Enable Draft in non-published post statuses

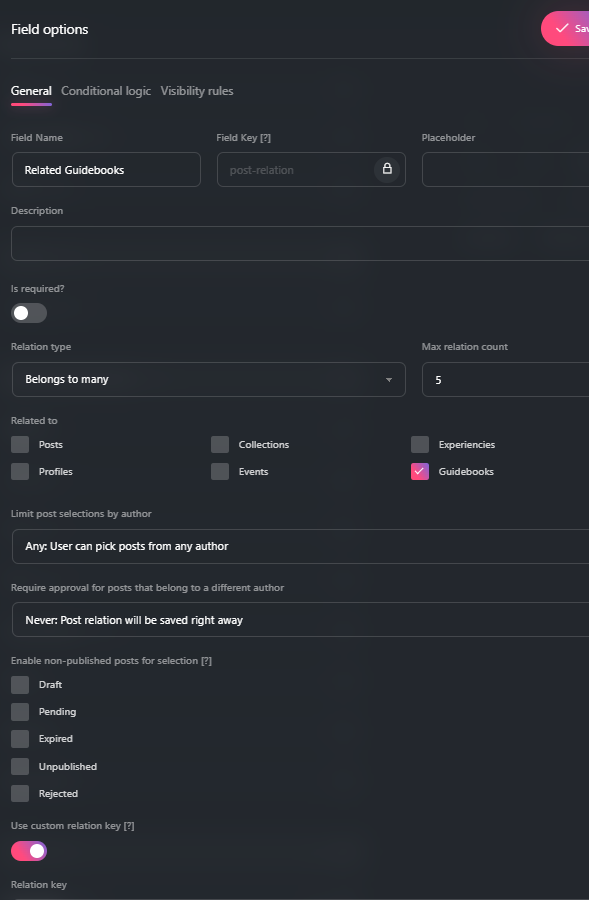click(19, 684)
